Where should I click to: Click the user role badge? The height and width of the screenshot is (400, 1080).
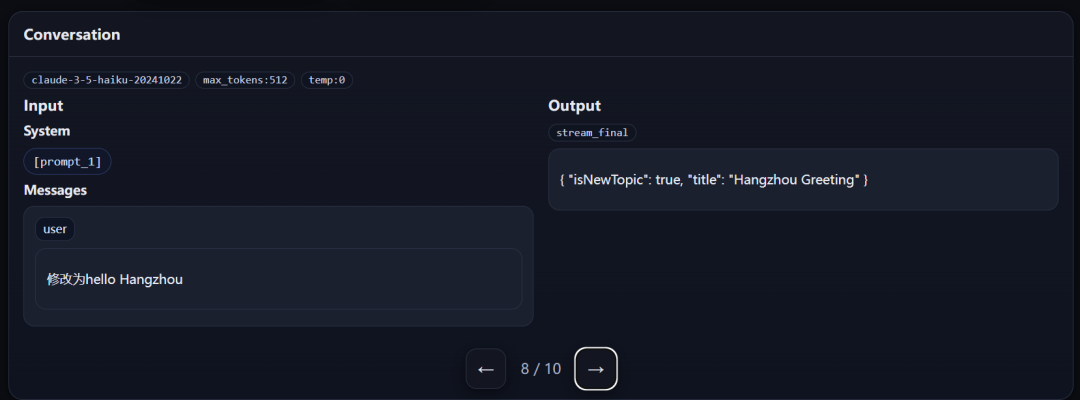point(55,229)
